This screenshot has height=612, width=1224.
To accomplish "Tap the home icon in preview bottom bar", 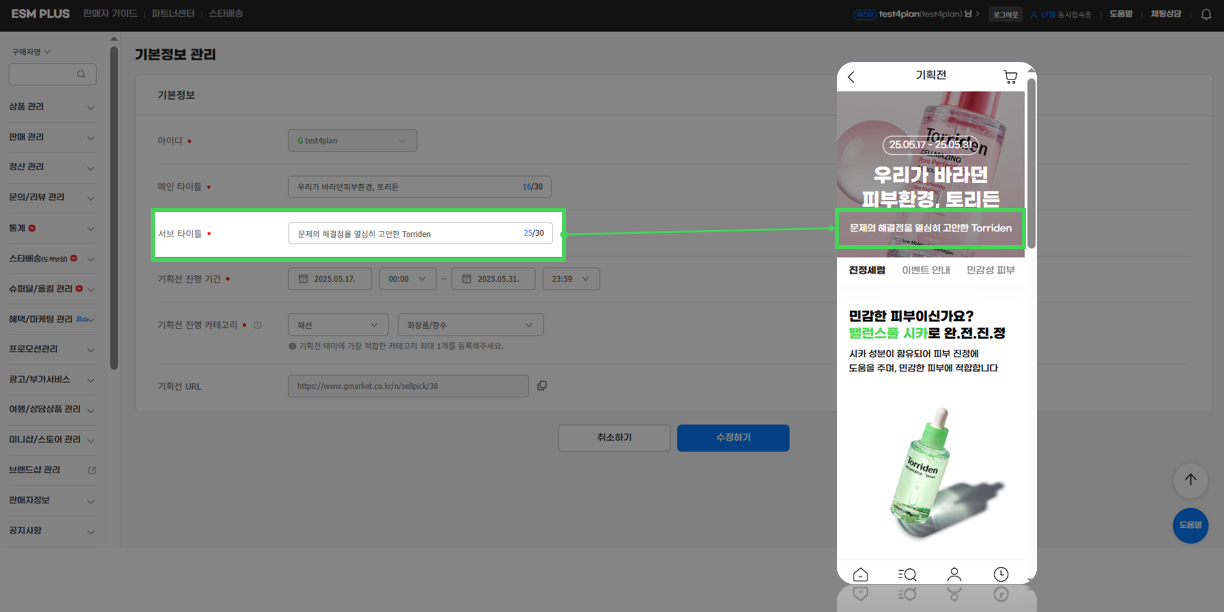I will point(860,574).
